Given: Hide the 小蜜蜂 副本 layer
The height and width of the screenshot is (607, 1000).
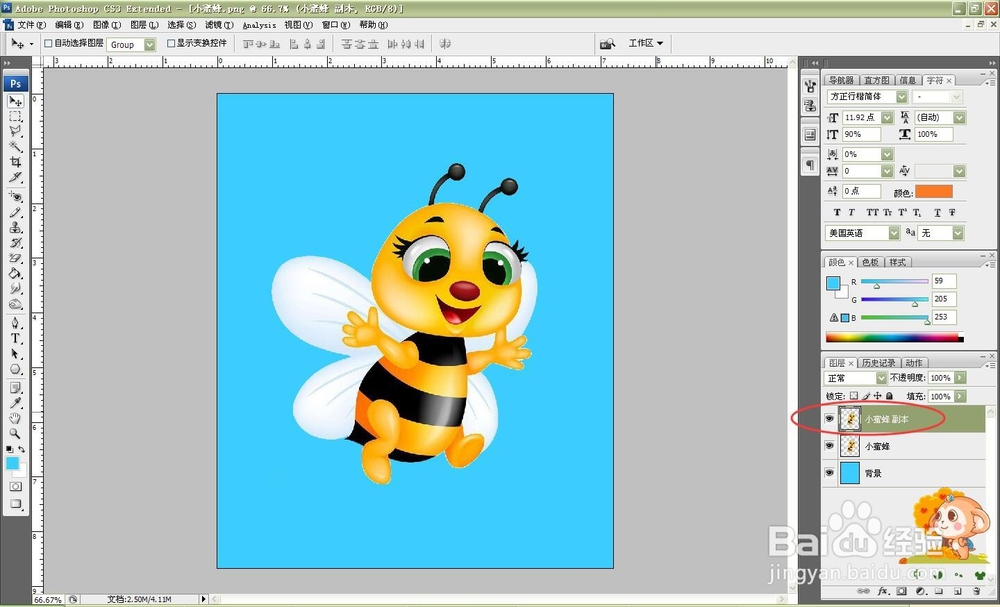Looking at the screenshot, I should [x=829, y=419].
